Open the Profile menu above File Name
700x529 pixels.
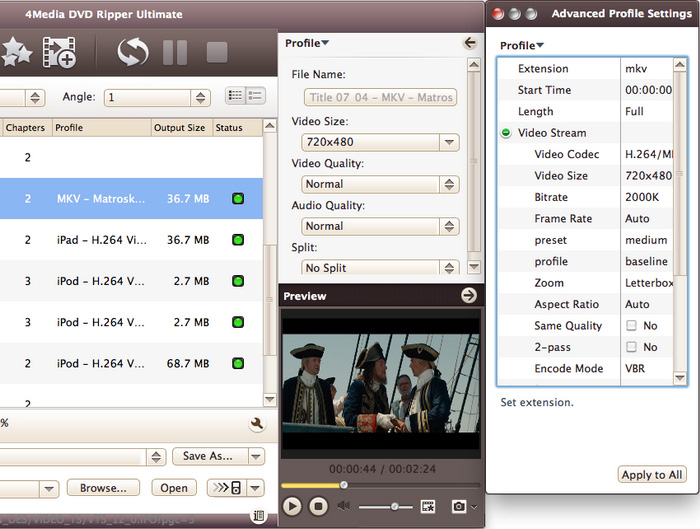point(307,43)
